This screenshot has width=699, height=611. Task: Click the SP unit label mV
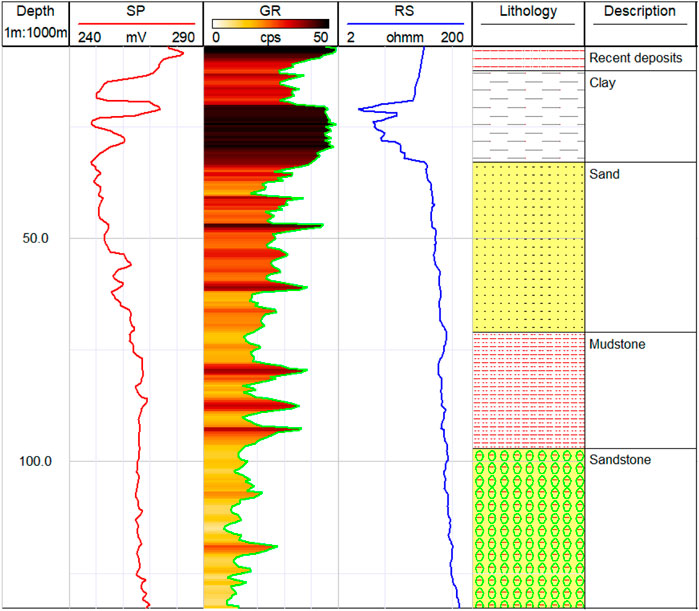[136, 37]
